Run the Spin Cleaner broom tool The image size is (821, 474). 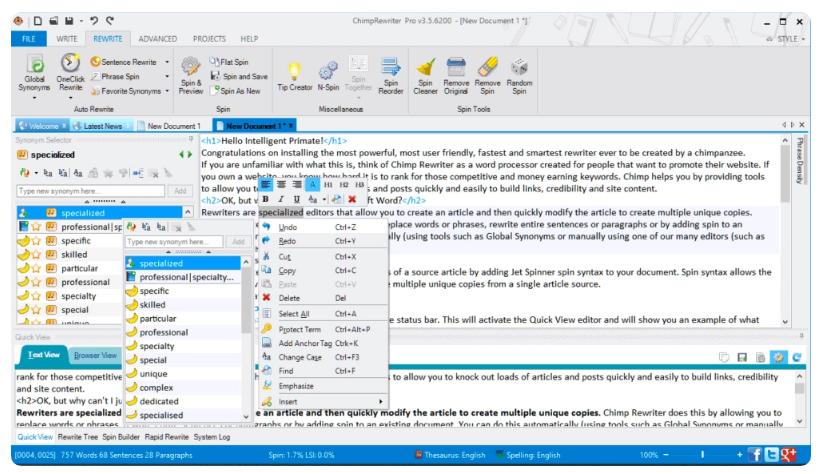pos(426,67)
